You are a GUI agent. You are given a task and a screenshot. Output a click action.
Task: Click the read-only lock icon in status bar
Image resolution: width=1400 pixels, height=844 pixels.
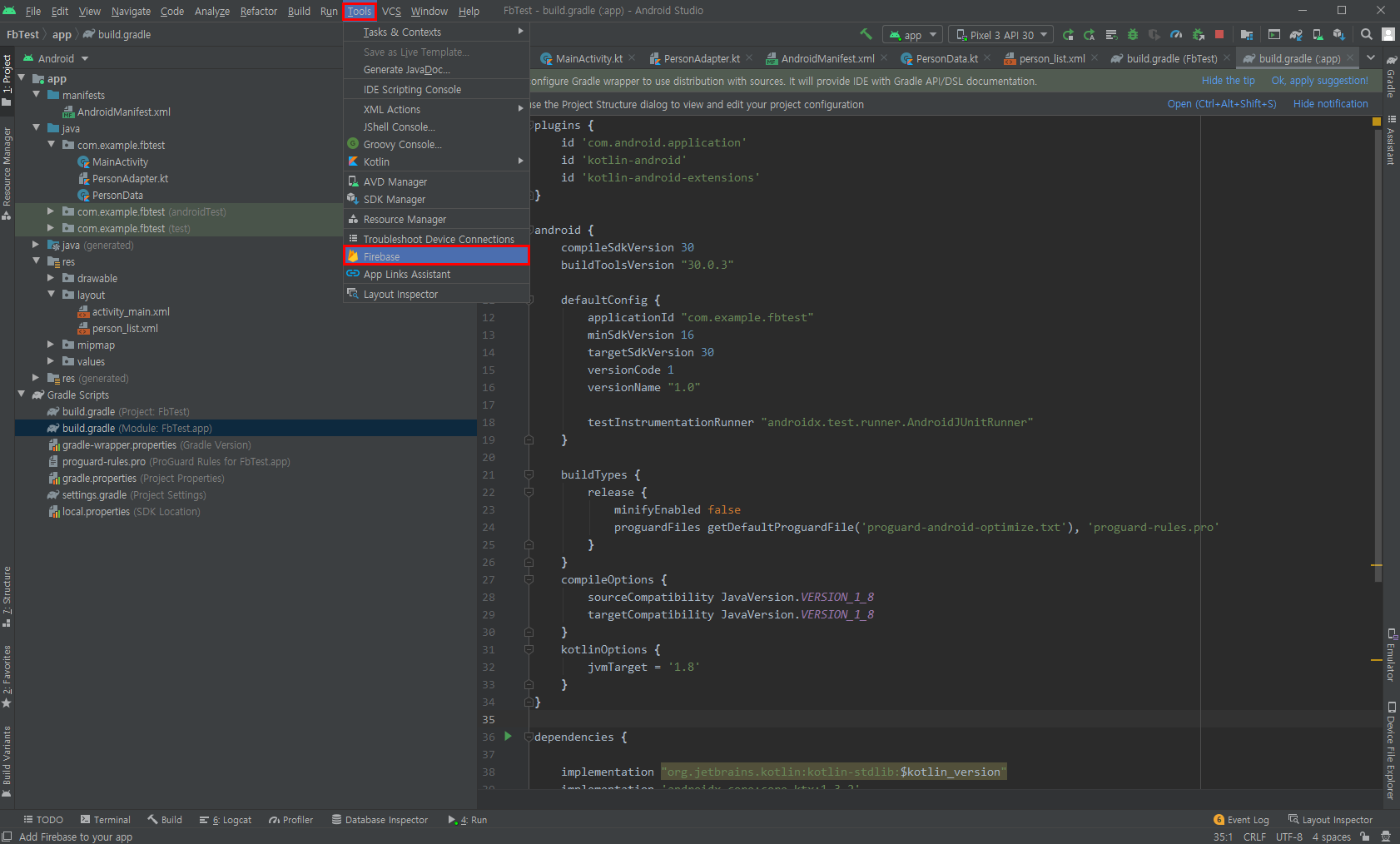pyautogui.click(x=1365, y=837)
